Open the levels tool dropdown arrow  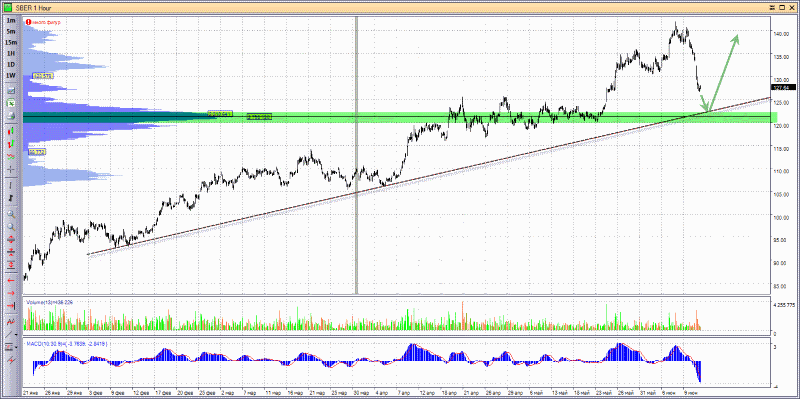point(16,347)
